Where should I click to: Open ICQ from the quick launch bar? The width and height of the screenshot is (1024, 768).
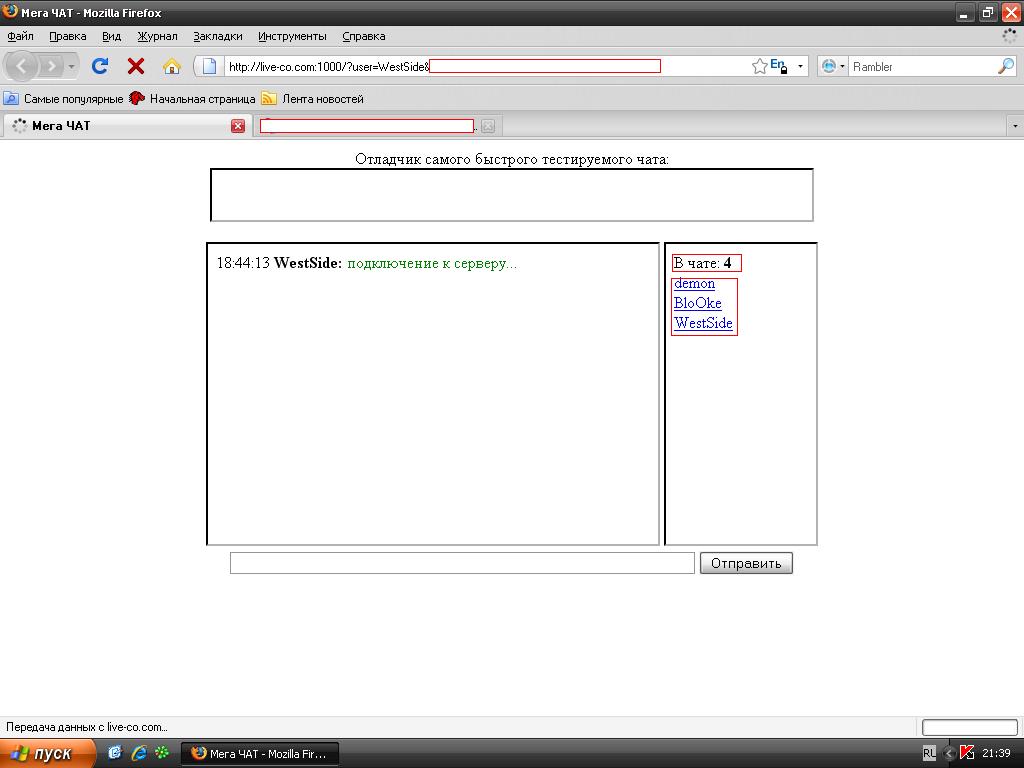point(161,752)
